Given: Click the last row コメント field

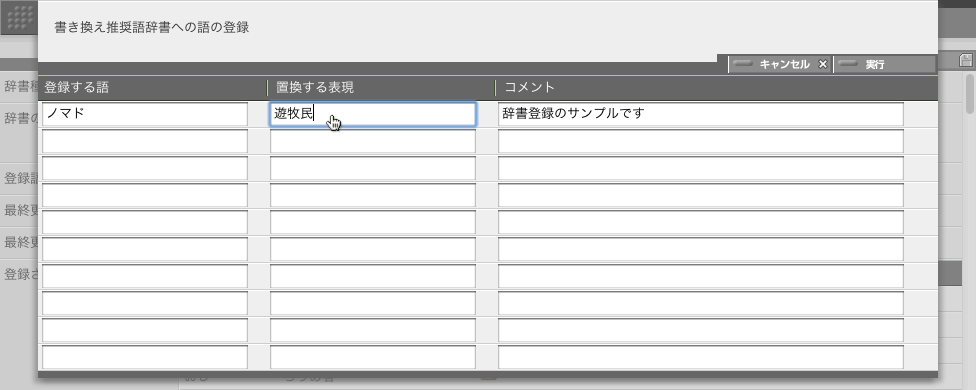Looking at the screenshot, I should (x=701, y=357).
